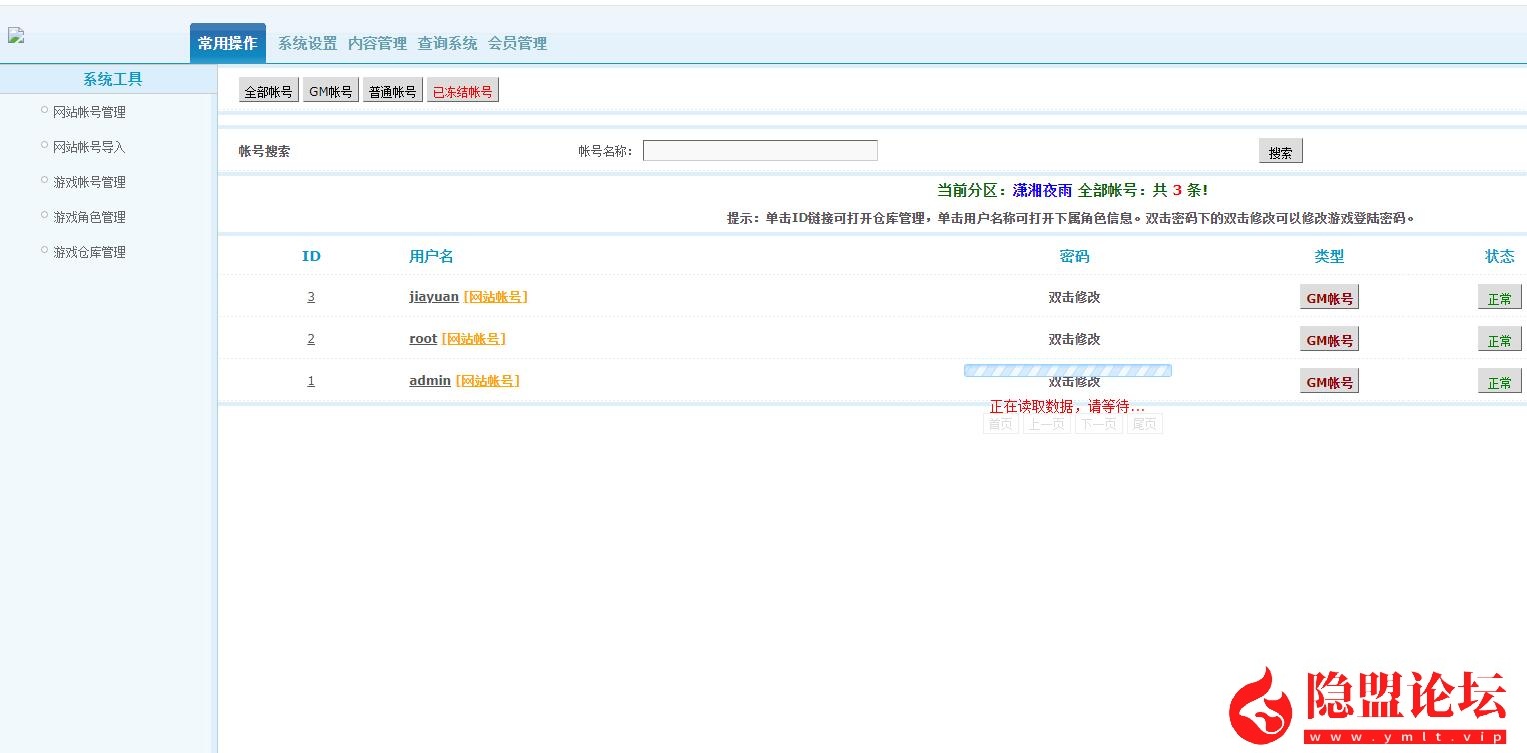Screen dimensions: 1527x753
Task: Open ID 1 warehouse link
Action: 311,381
